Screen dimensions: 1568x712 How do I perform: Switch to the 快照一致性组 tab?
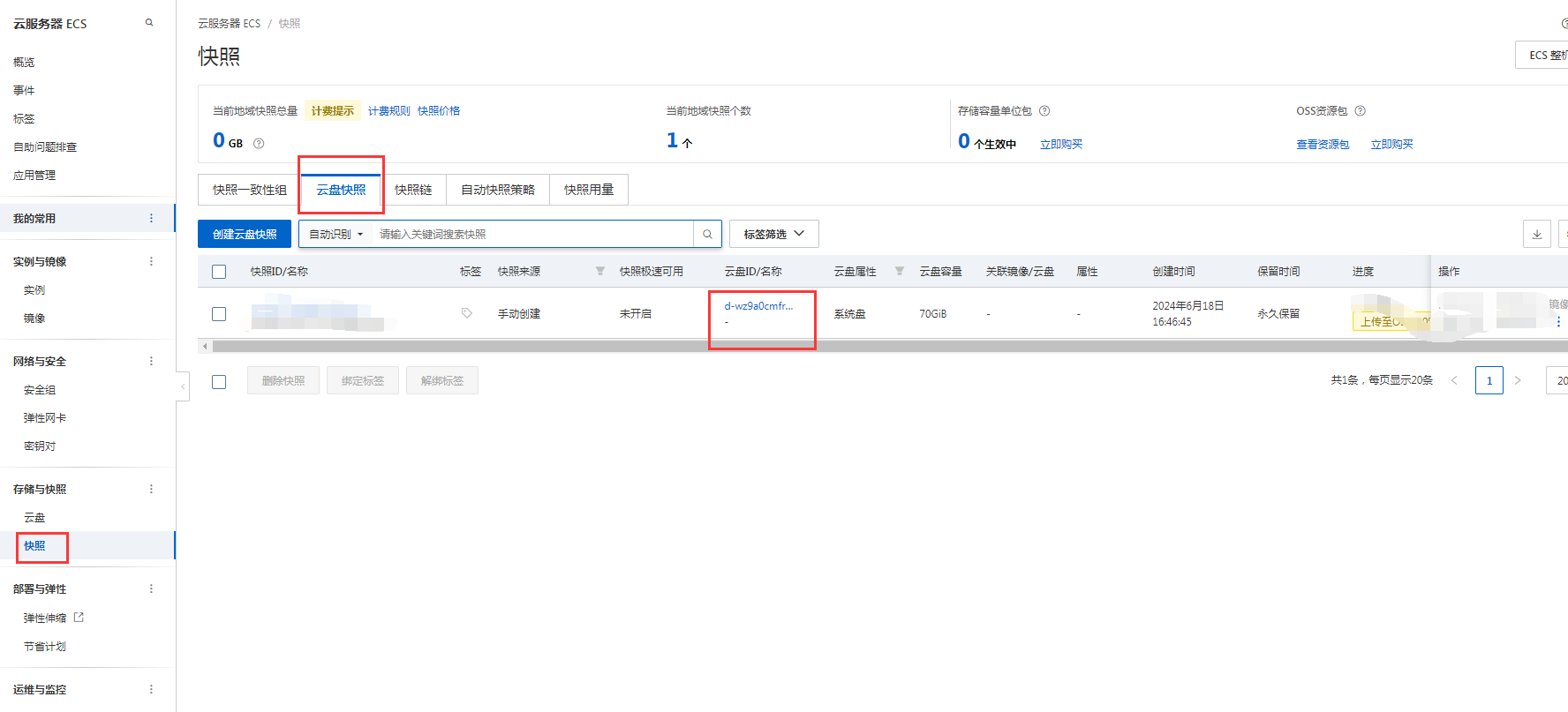[x=250, y=190]
